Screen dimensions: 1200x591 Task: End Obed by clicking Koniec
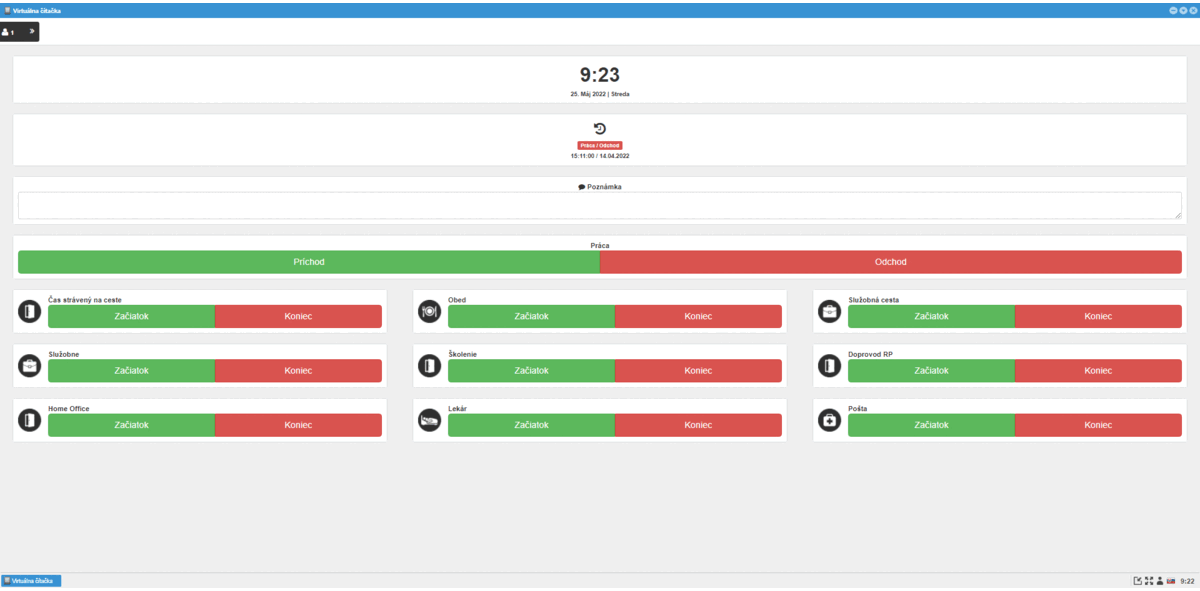[698, 316]
